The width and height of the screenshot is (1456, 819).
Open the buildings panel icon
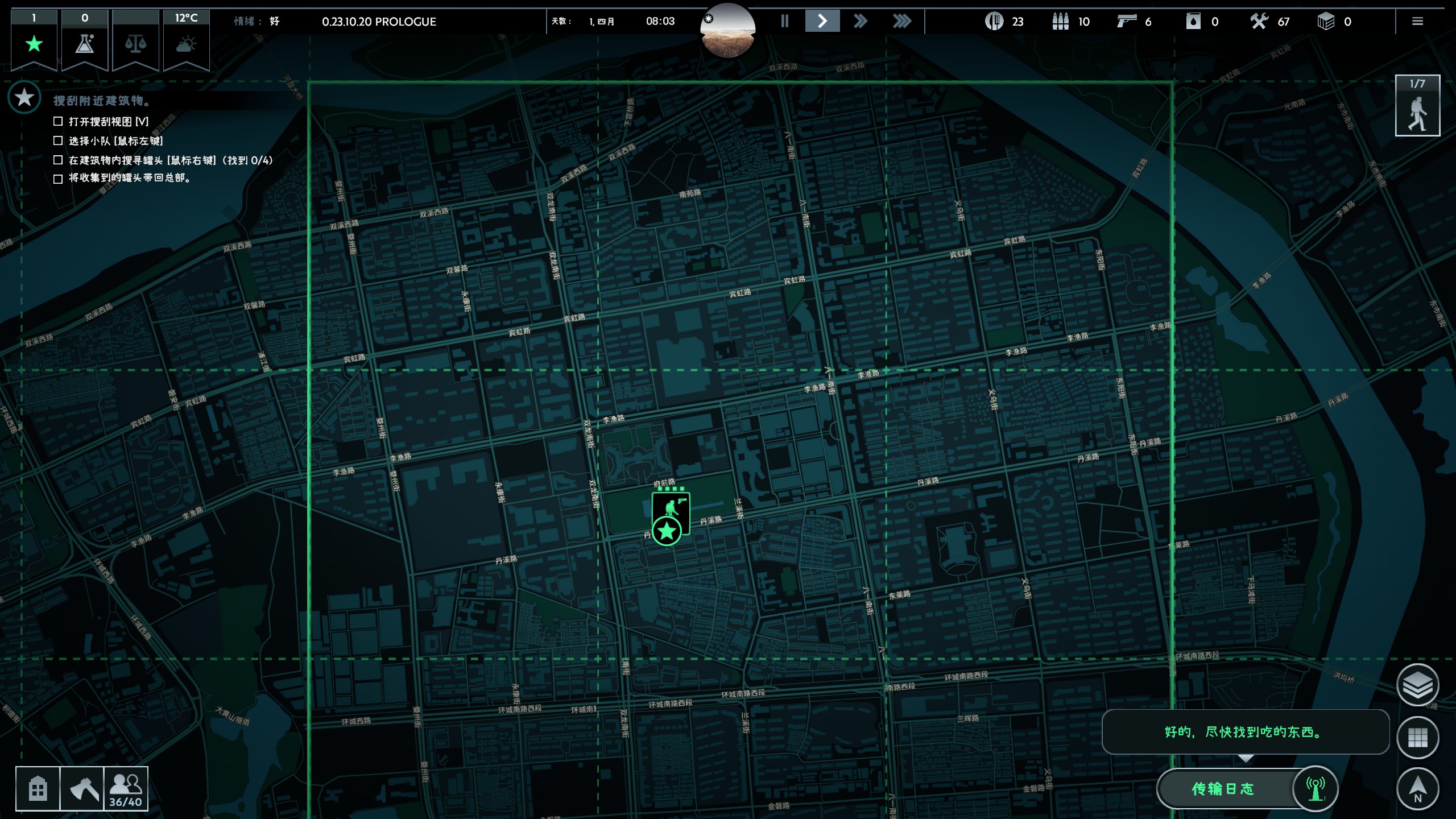coord(38,789)
